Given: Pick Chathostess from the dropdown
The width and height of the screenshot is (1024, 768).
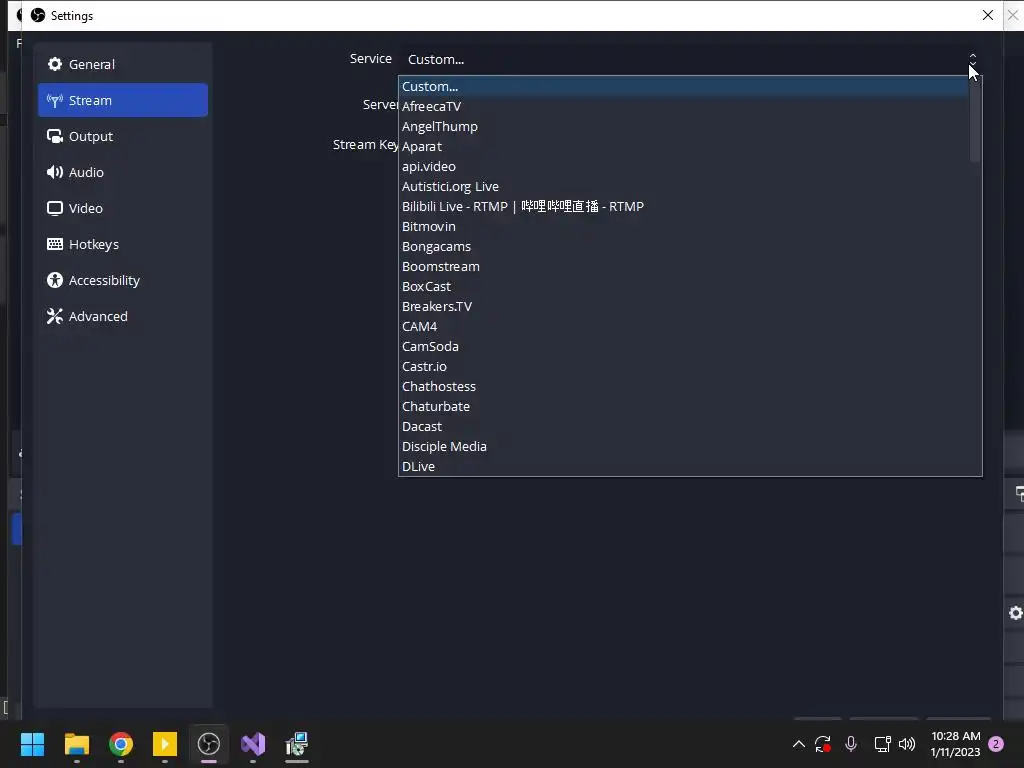Looking at the screenshot, I should [x=684, y=387].
